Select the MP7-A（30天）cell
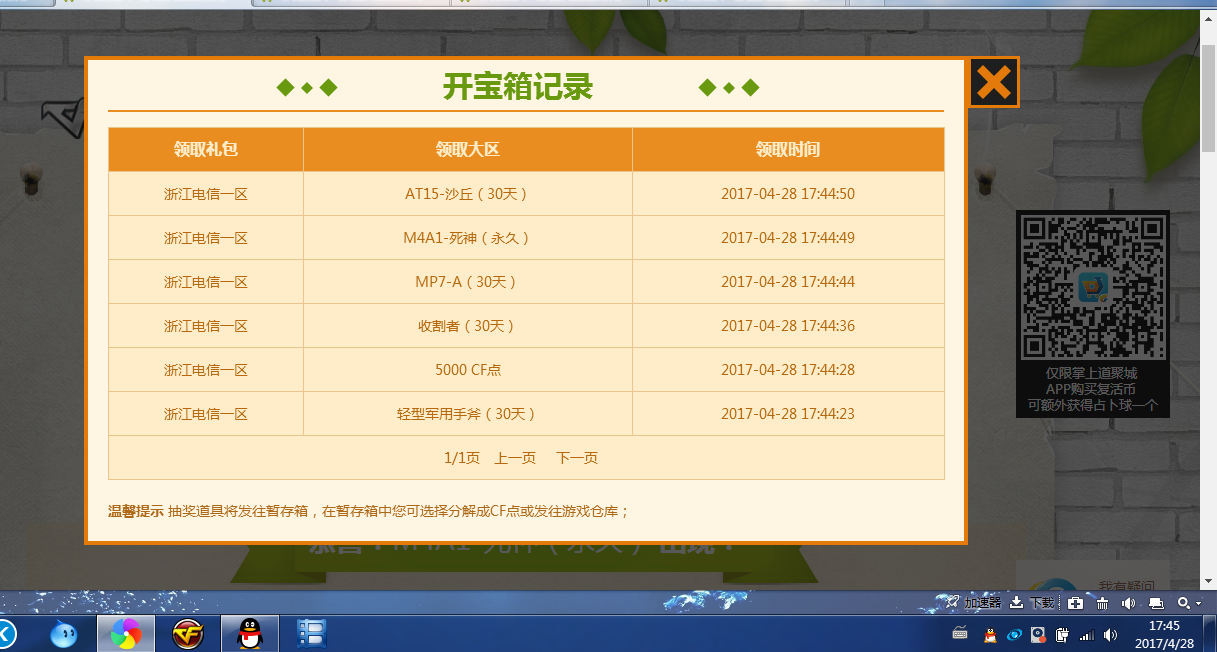This screenshot has height=652, width=1217. click(468, 282)
